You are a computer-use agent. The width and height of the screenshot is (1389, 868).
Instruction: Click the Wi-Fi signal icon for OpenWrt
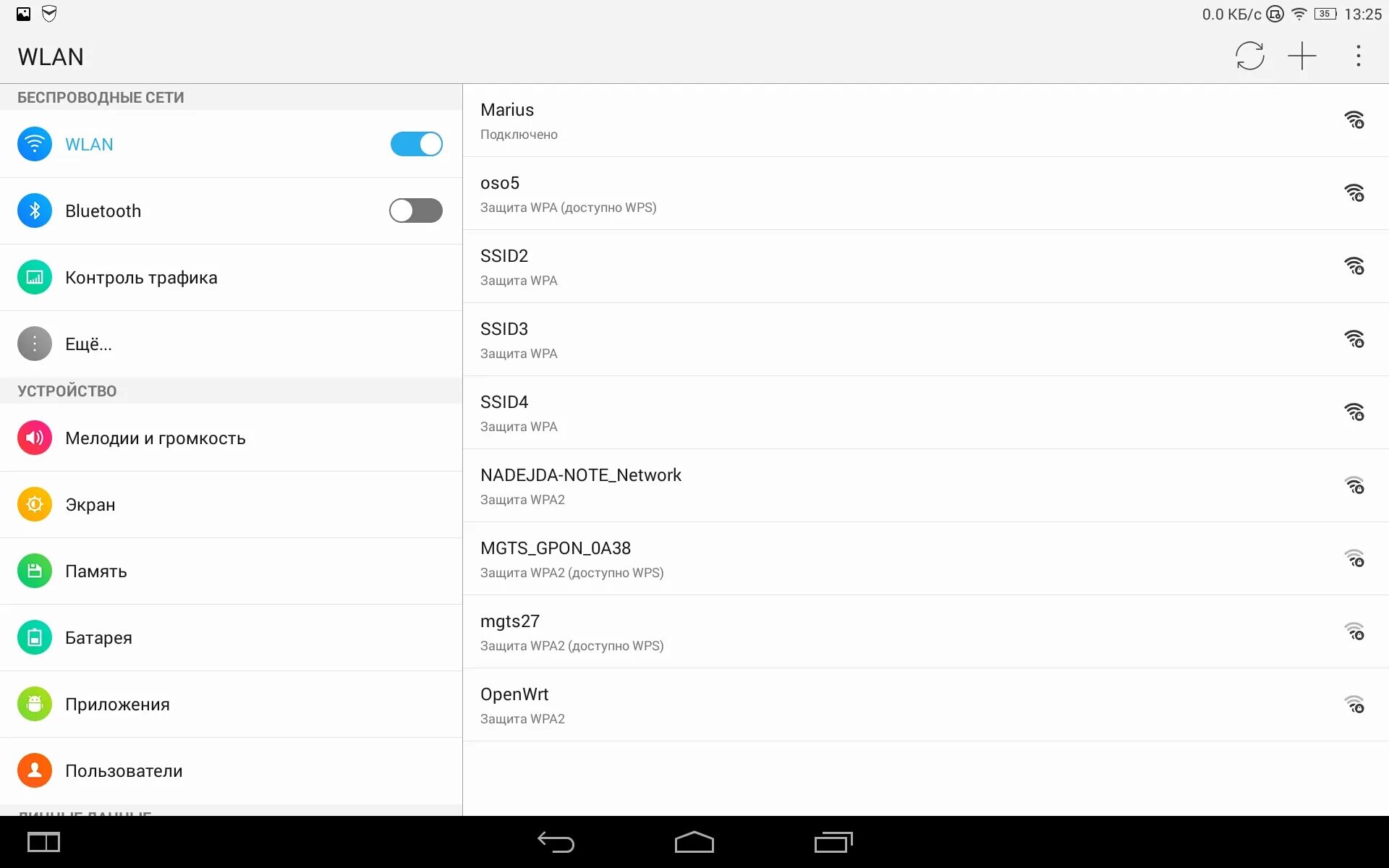1354,704
